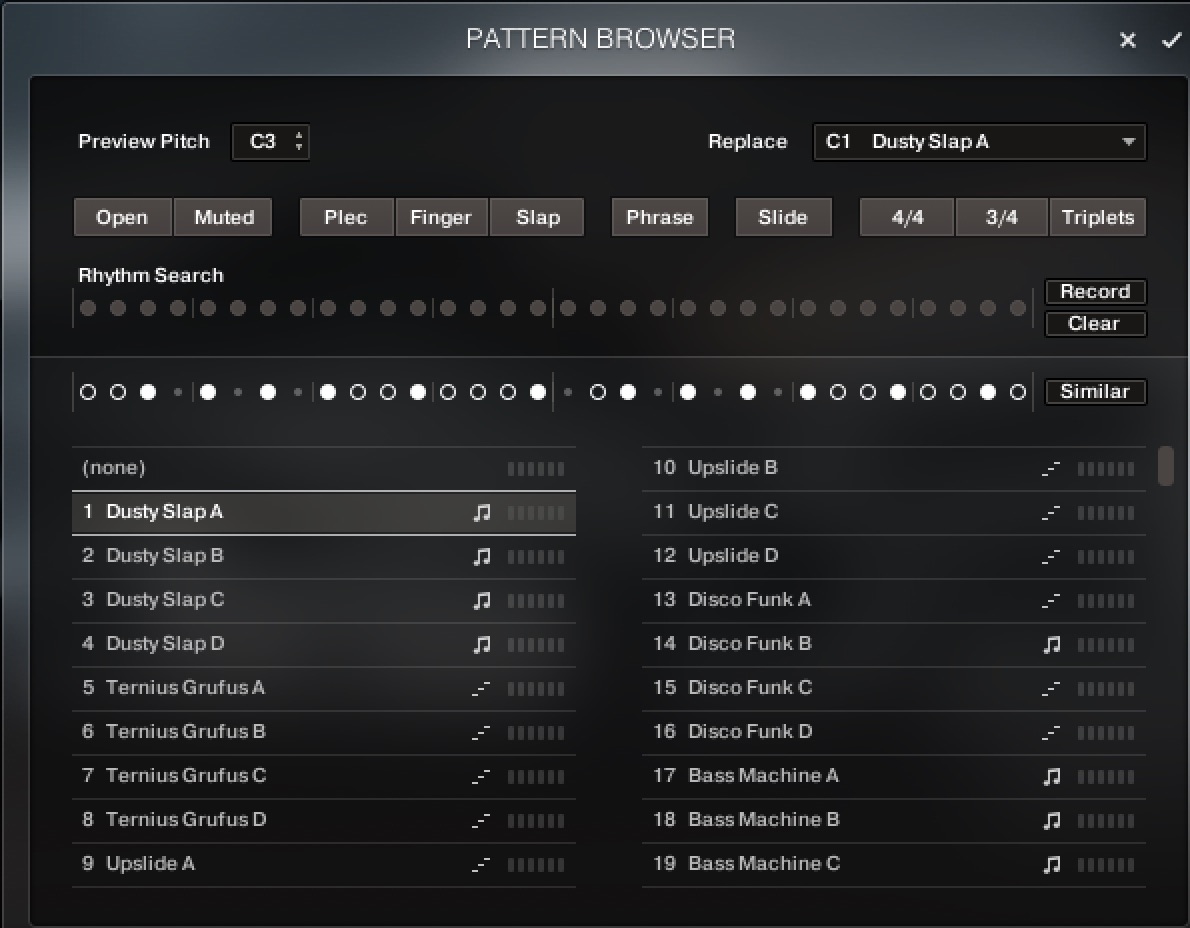Enable the Slap playing style filter
1190x928 pixels.
click(x=537, y=217)
